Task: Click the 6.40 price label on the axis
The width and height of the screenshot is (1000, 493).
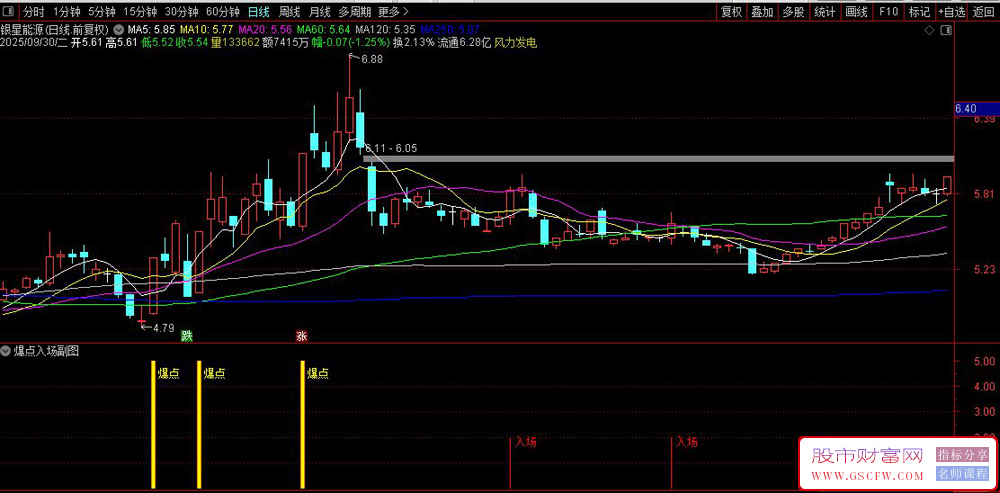Action: [967, 108]
